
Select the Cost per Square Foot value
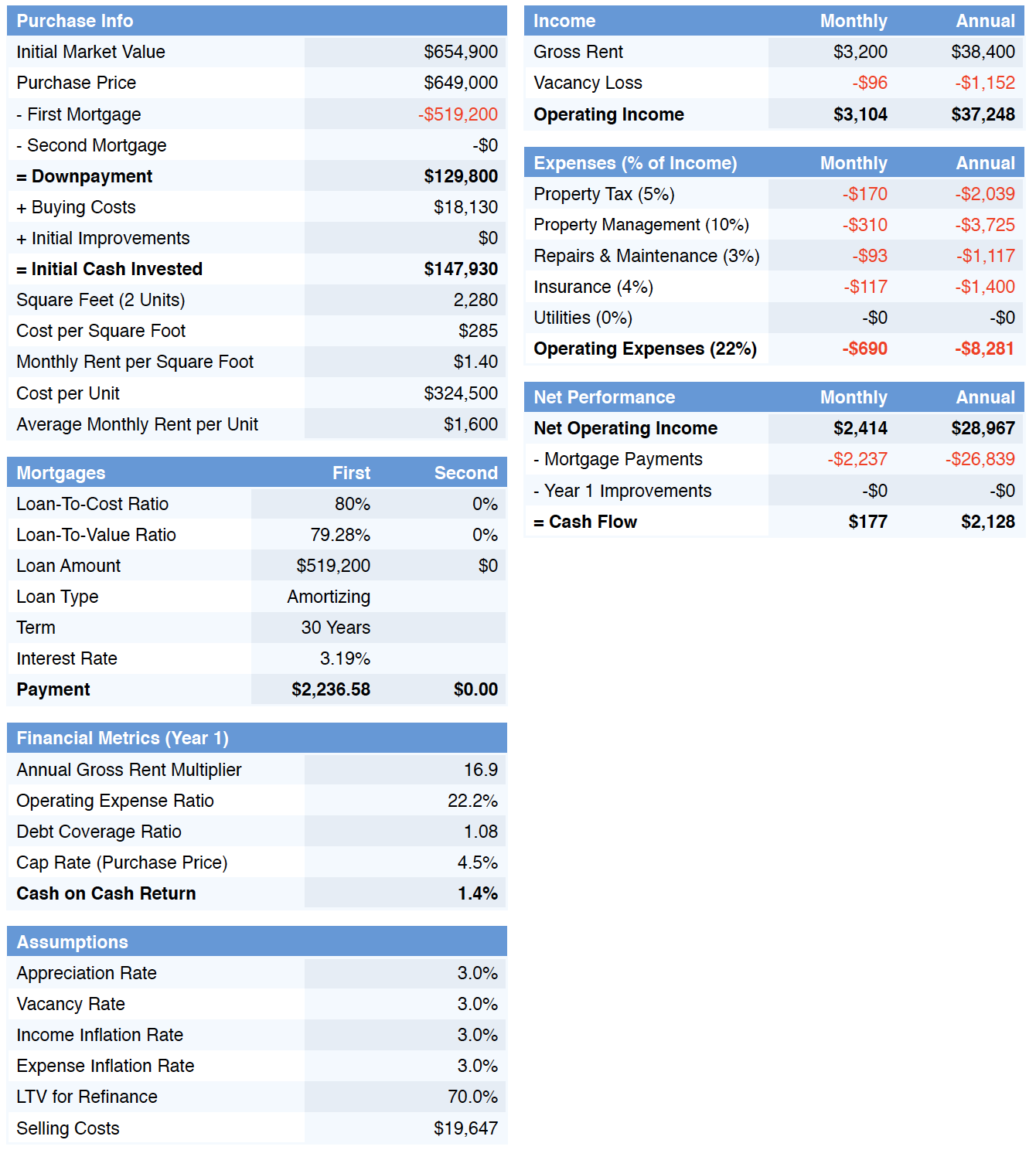point(478,331)
